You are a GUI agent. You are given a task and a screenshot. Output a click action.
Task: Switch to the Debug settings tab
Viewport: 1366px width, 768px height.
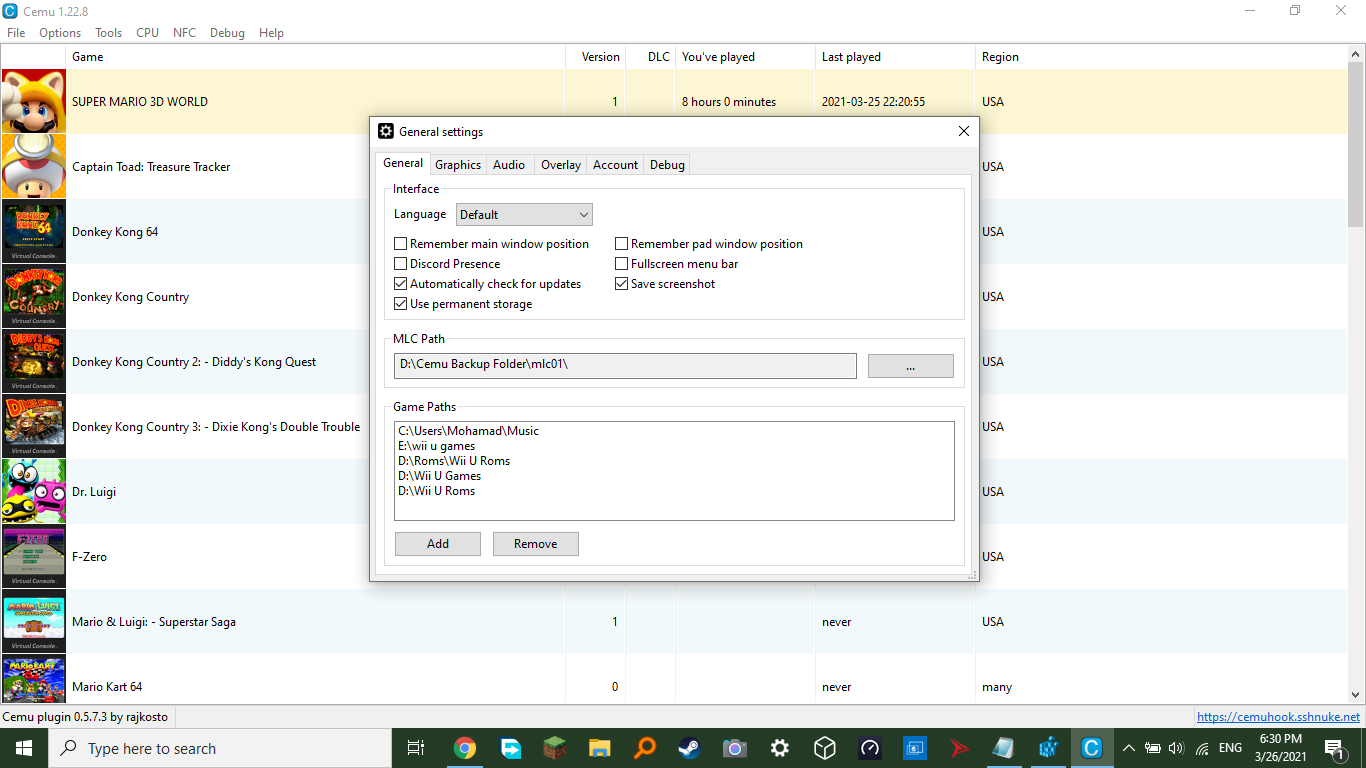pos(667,165)
